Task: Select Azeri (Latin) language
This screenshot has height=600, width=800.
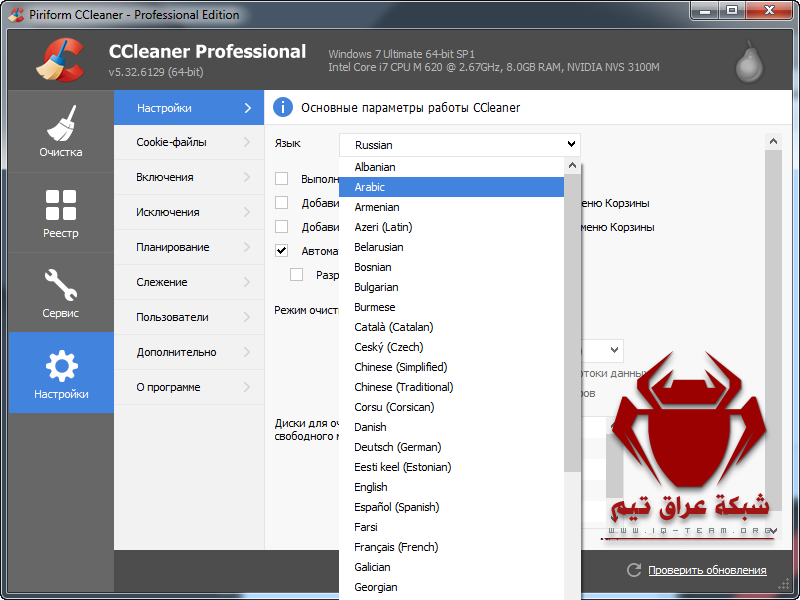Action: (x=452, y=227)
